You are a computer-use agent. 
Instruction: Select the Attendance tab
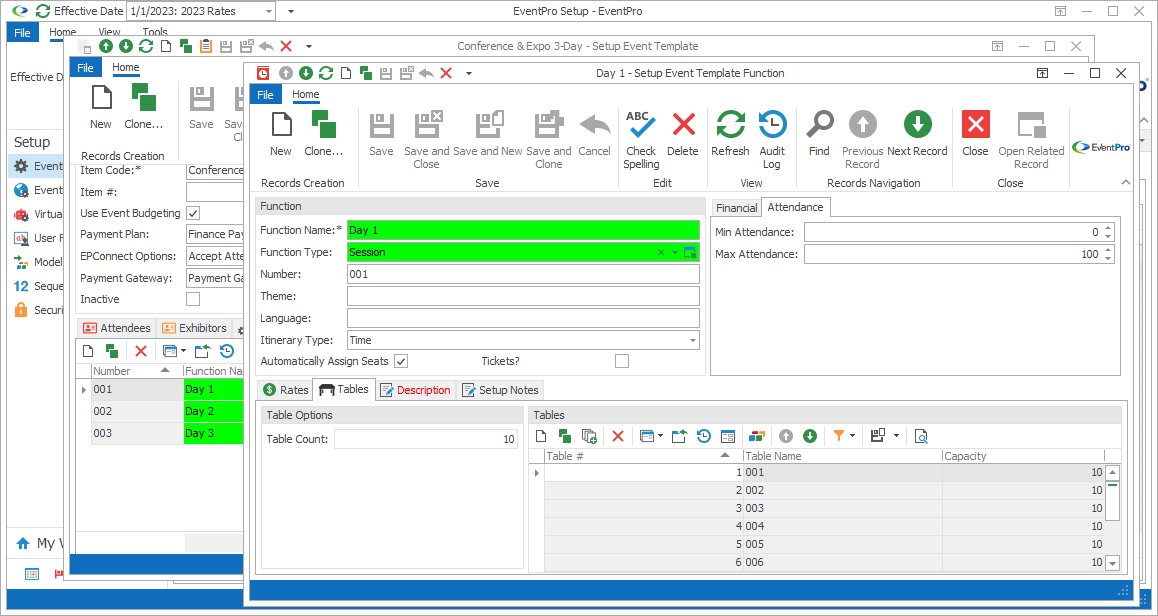point(795,207)
